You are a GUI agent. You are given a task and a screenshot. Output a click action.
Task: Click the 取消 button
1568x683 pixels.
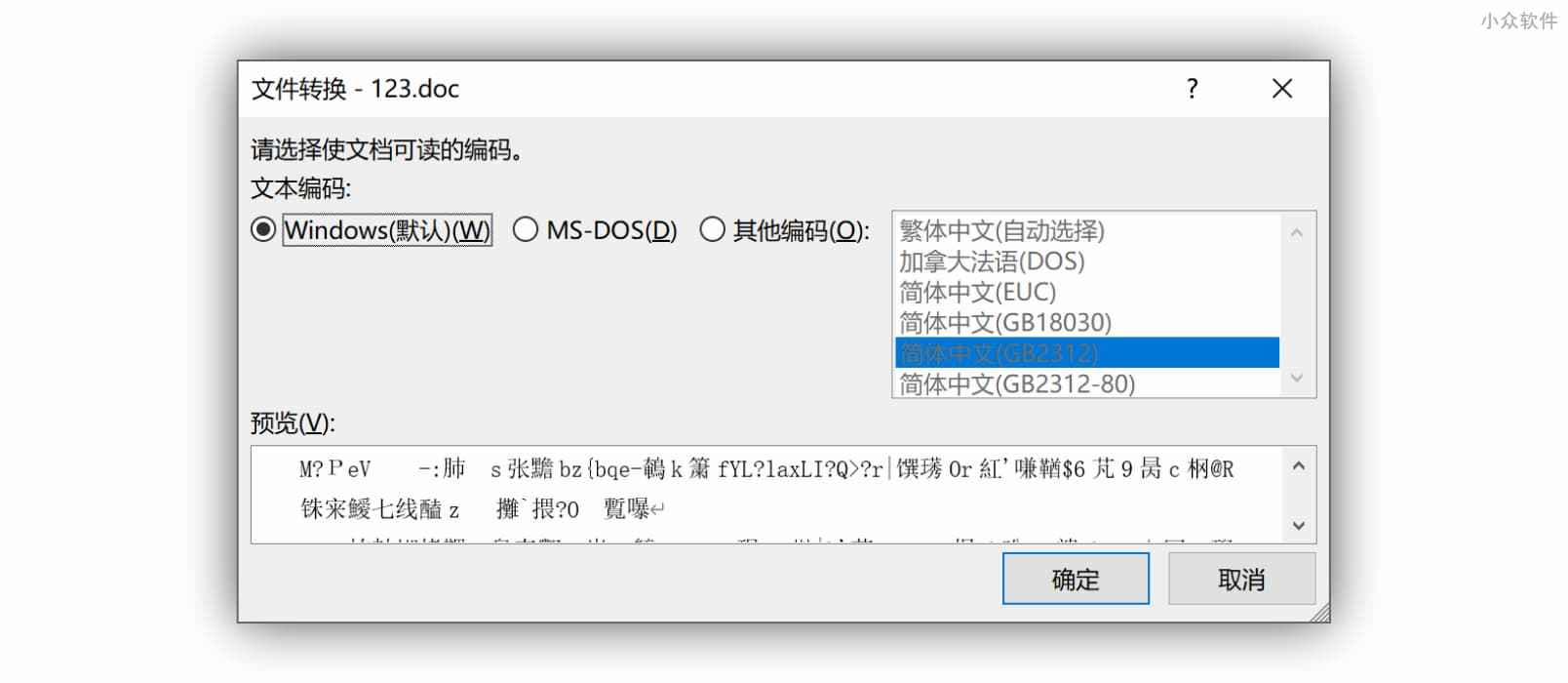click(x=1241, y=580)
